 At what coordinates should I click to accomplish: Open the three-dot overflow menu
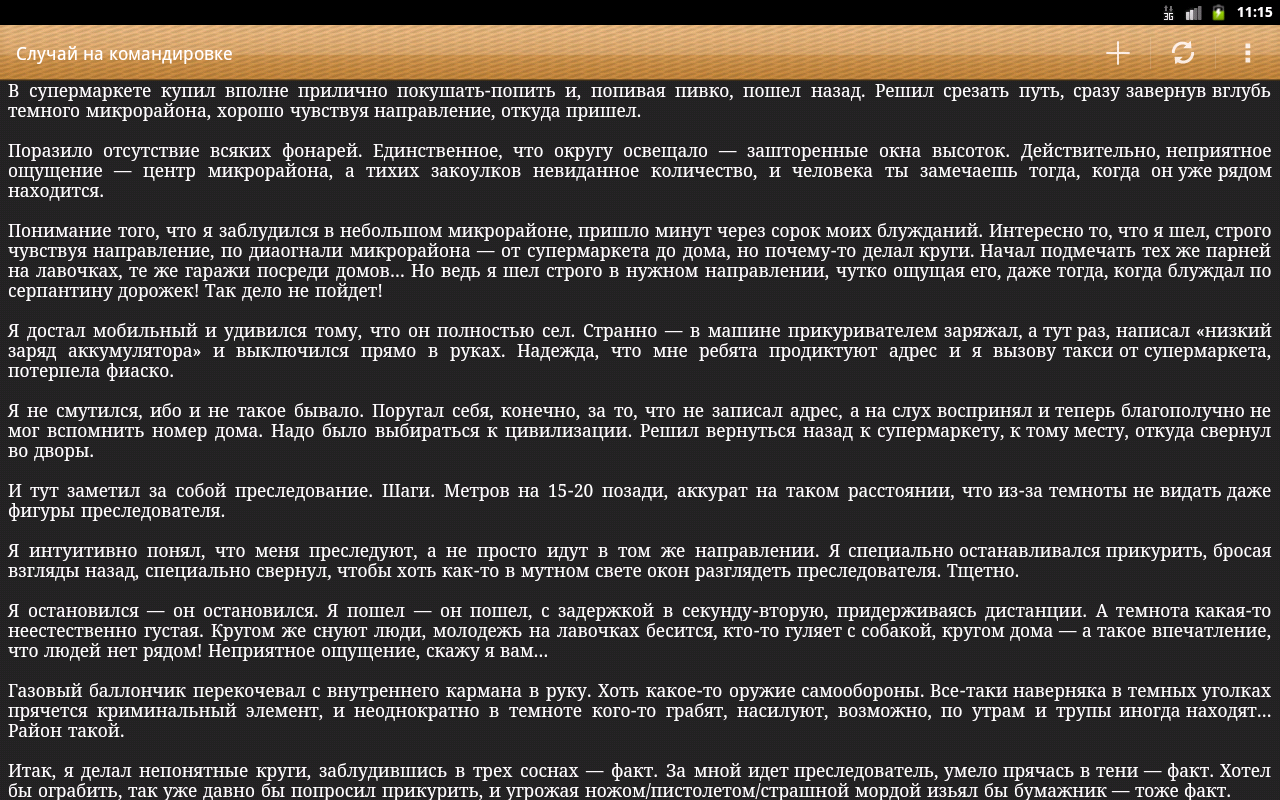pyautogui.click(x=1247, y=53)
